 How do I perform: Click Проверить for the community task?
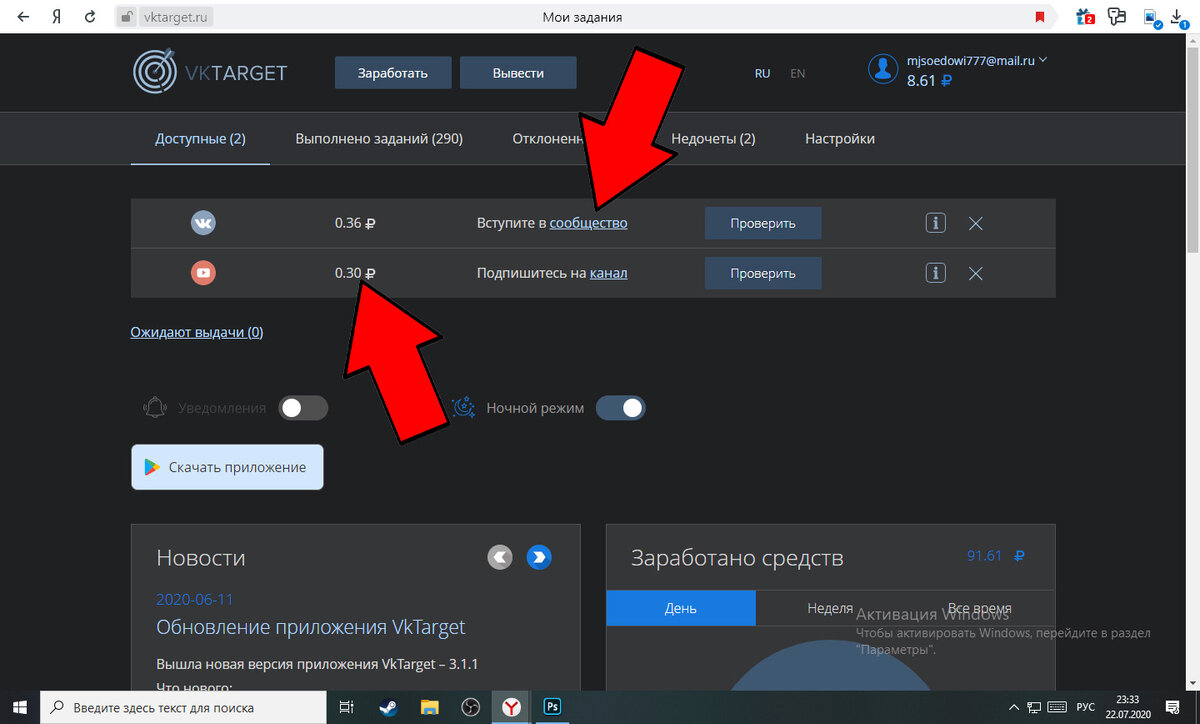click(x=763, y=223)
